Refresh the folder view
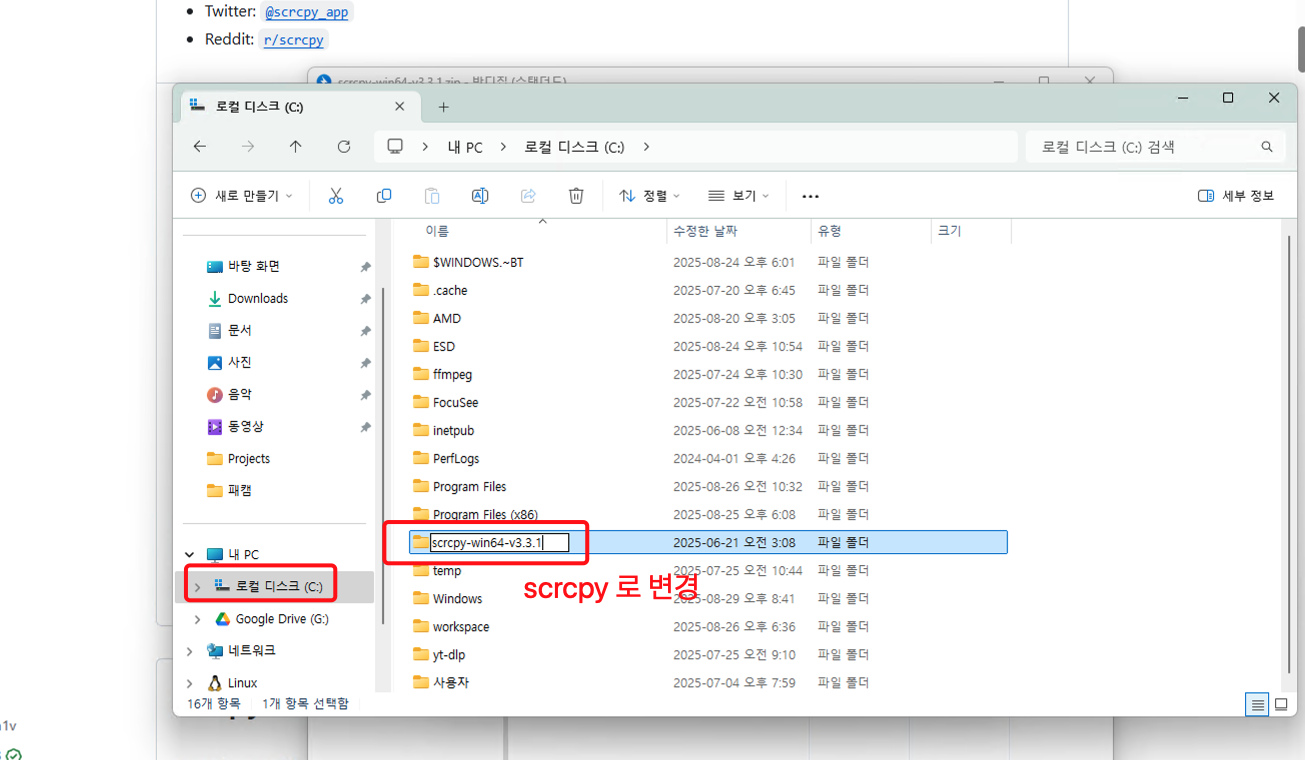This screenshot has width=1305, height=760. click(344, 147)
